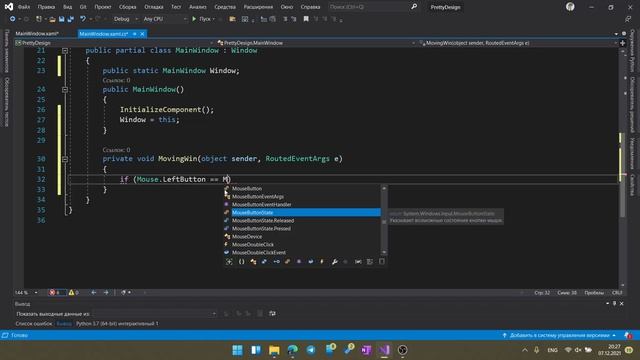
Task: Open the output source dropdown
Action: (155, 314)
